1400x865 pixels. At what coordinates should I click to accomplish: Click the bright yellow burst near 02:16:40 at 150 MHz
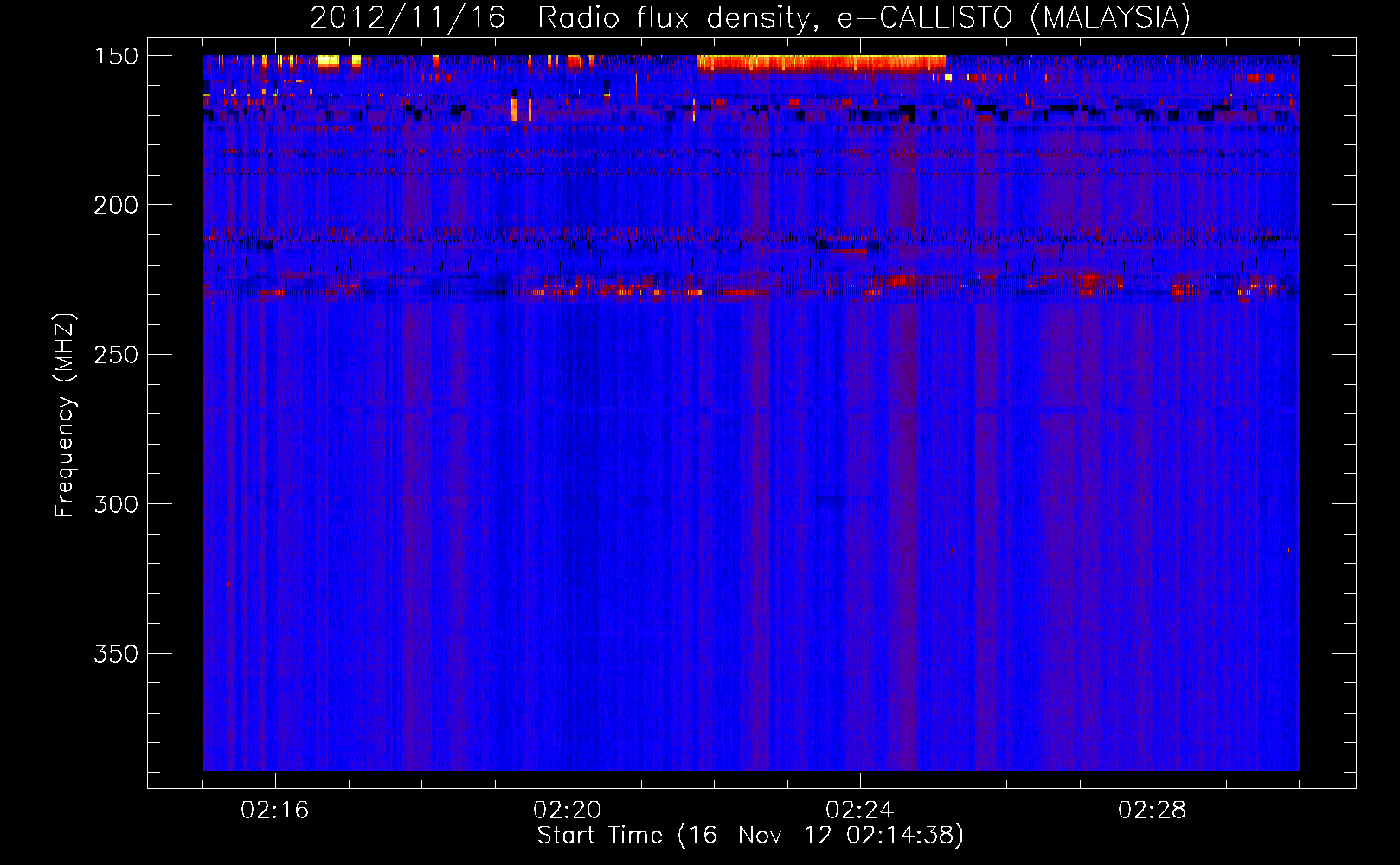point(329,61)
